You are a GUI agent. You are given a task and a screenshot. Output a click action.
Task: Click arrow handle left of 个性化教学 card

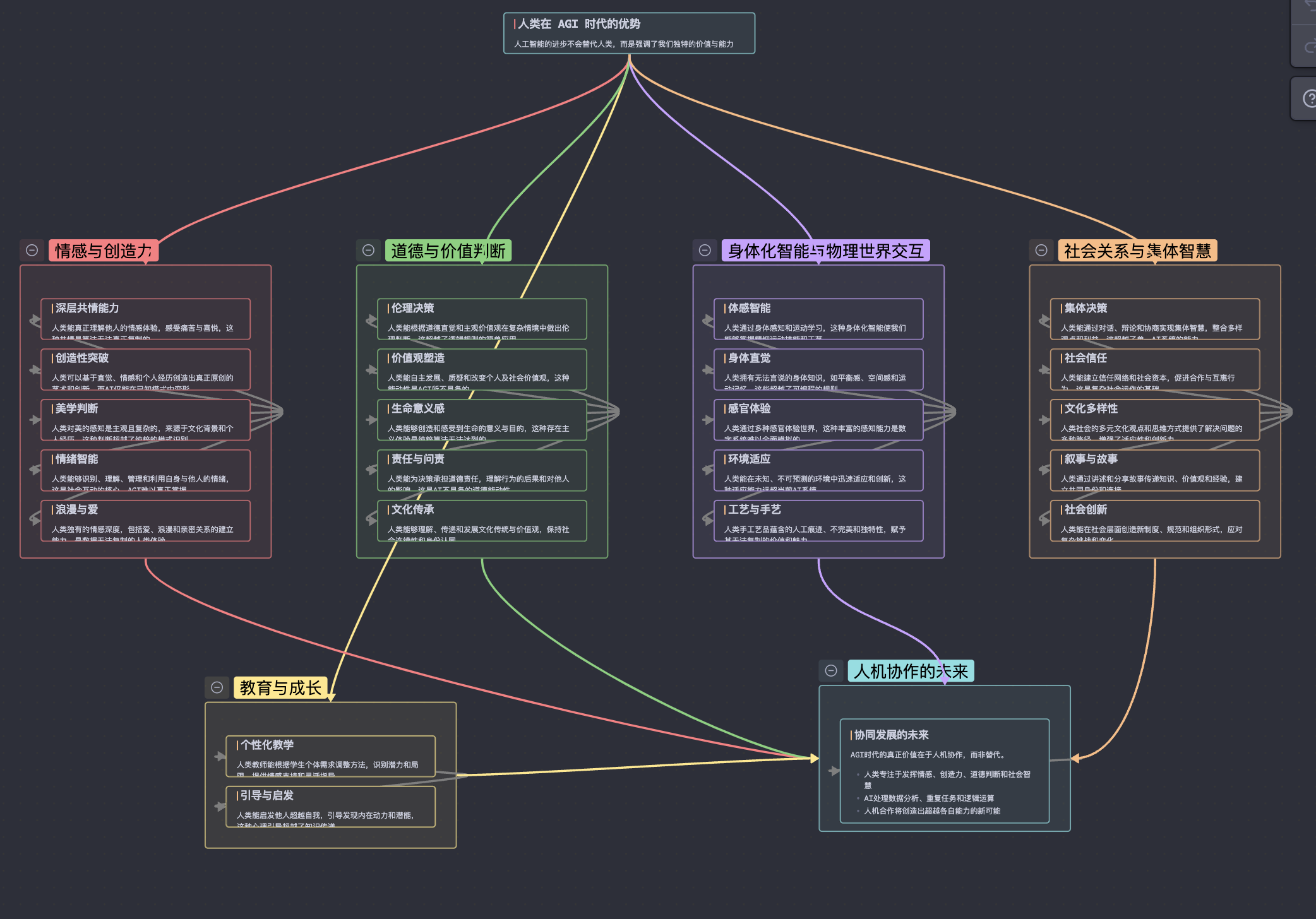(220, 756)
